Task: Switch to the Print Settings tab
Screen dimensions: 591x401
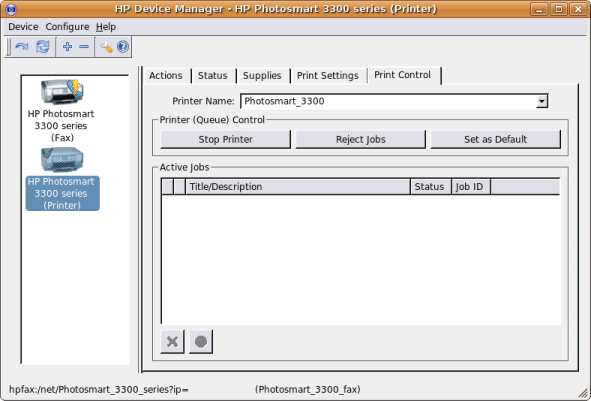Action: click(328, 76)
